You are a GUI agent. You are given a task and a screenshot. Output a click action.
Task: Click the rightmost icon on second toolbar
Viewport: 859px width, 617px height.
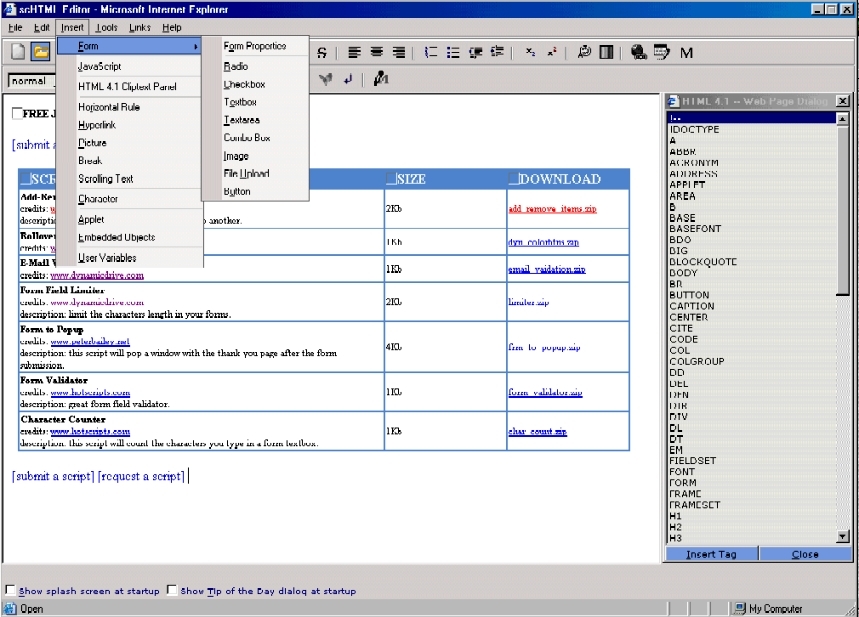coord(381,79)
